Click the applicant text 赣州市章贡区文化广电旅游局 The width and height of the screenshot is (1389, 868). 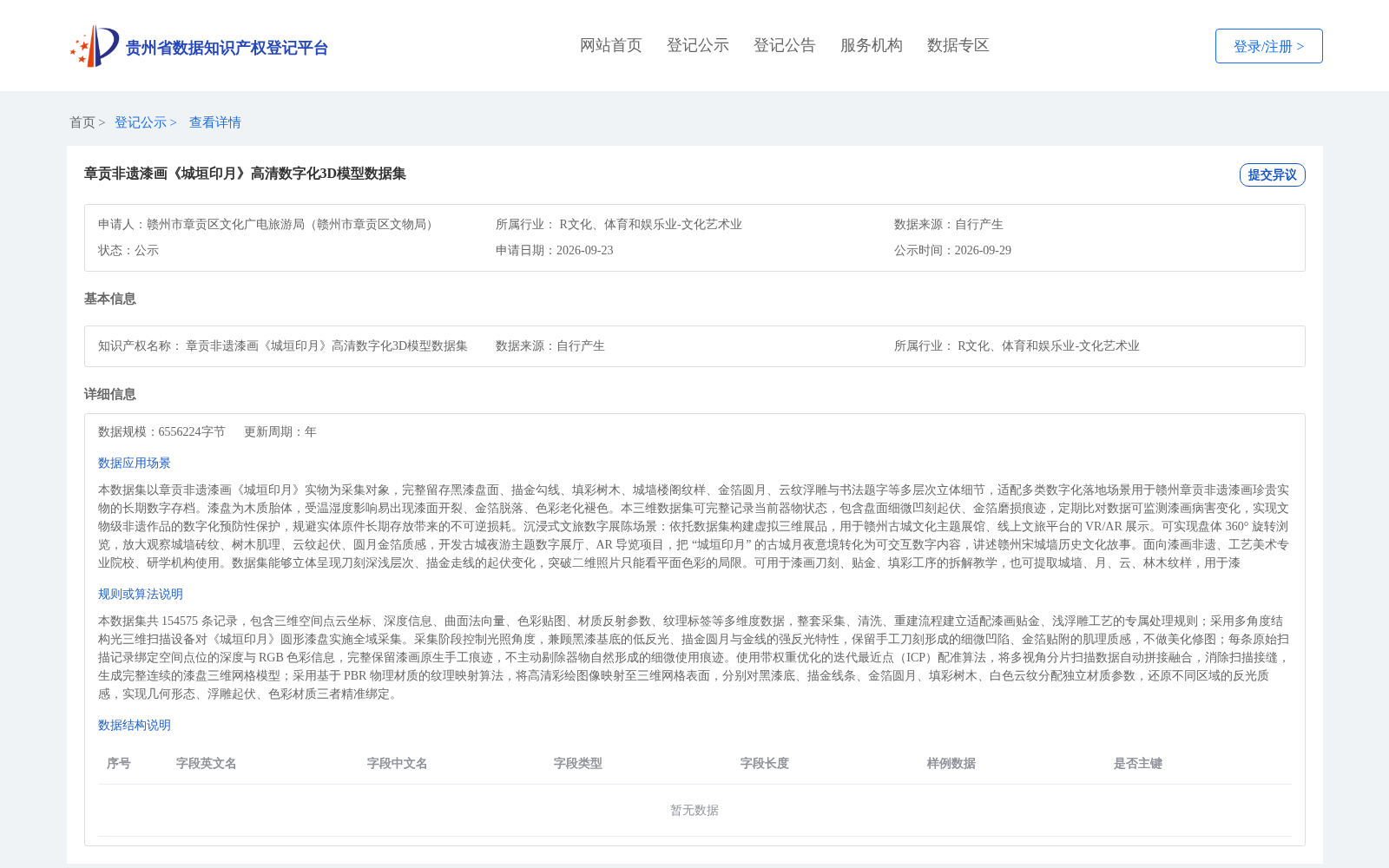(226, 224)
